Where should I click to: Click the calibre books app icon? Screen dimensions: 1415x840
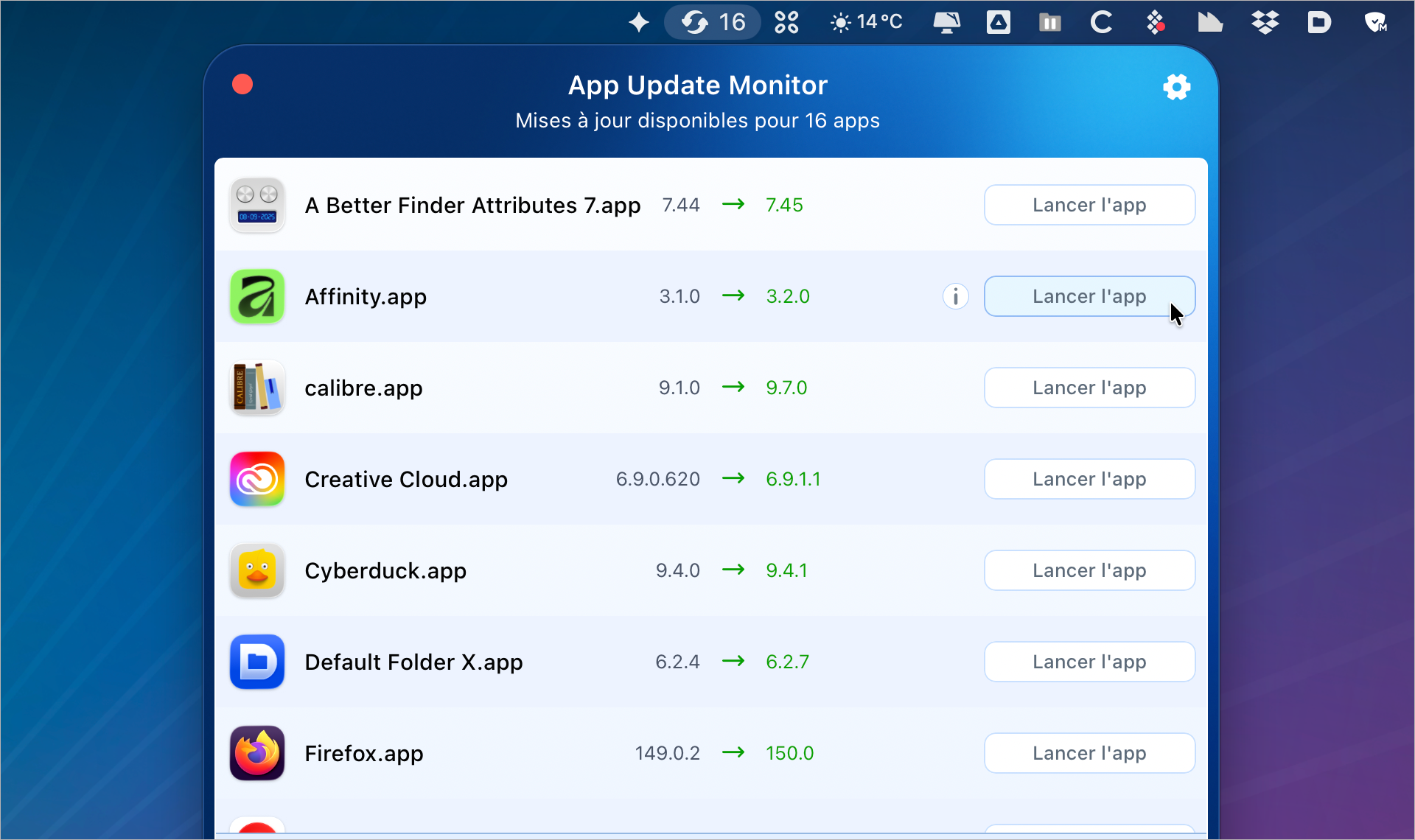pos(257,388)
